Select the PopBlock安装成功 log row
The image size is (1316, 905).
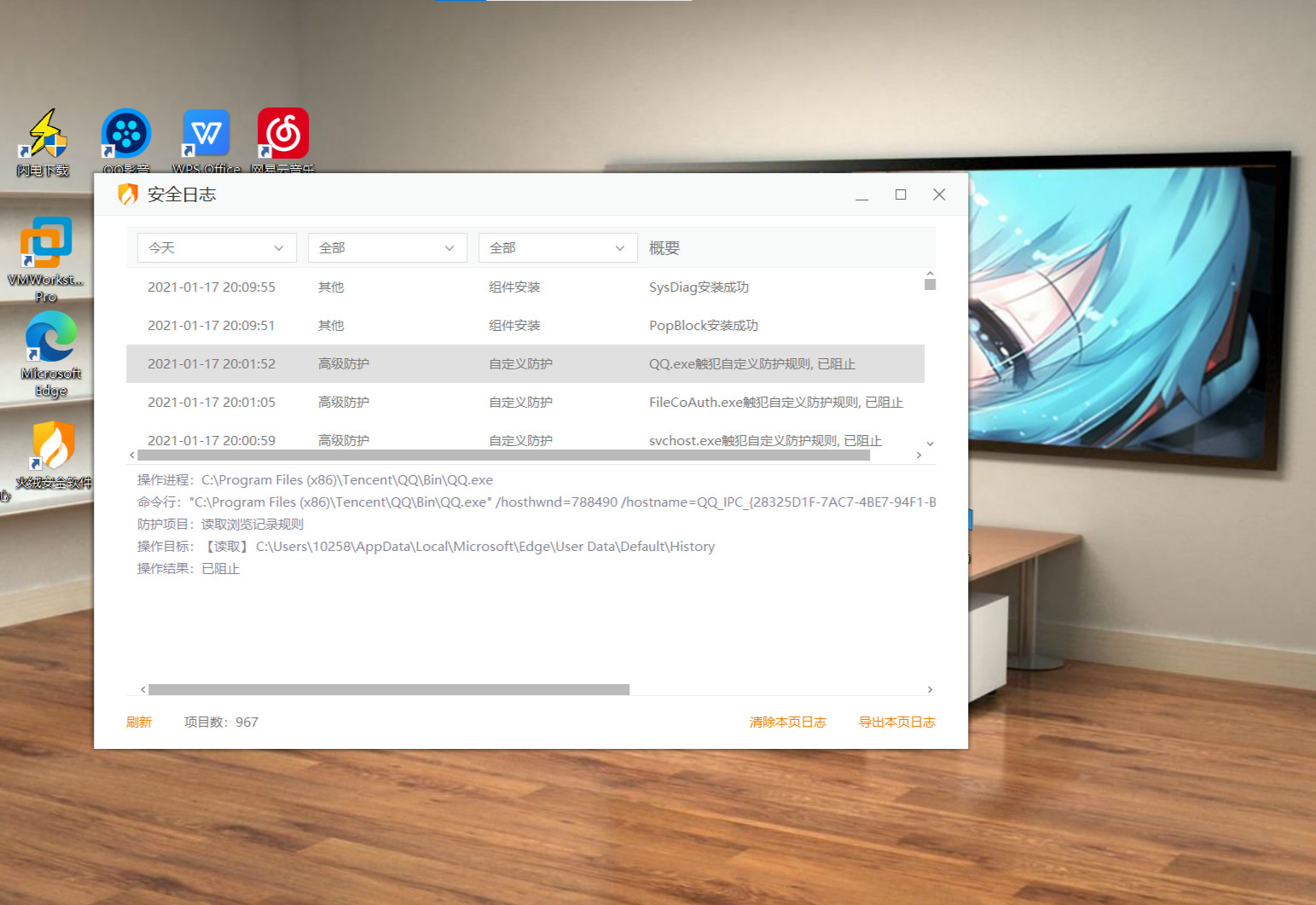pos(525,325)
